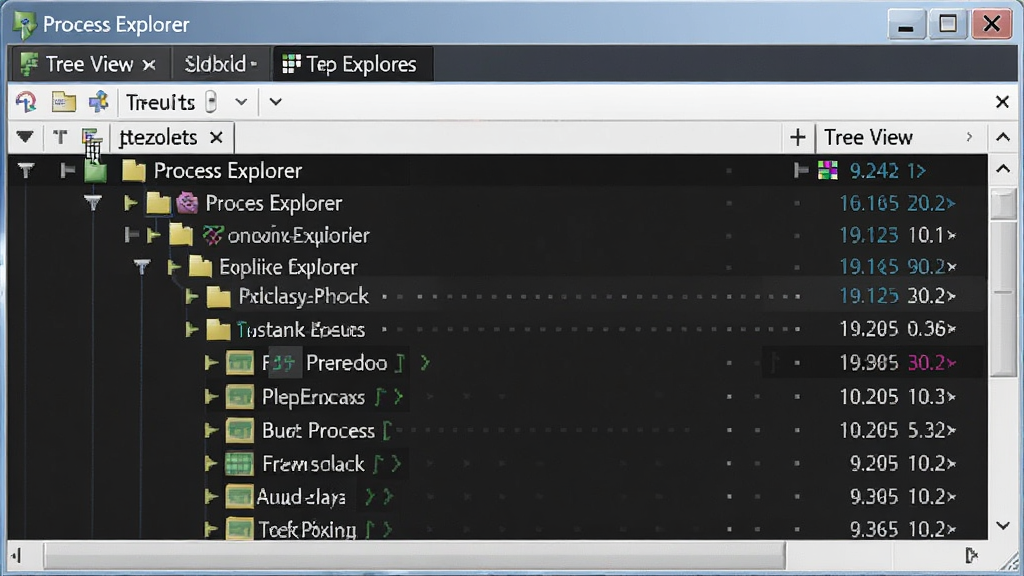Open the Treuits dropdown arrow
Screen dimensions: 1024x576
[x=241, y=103]
